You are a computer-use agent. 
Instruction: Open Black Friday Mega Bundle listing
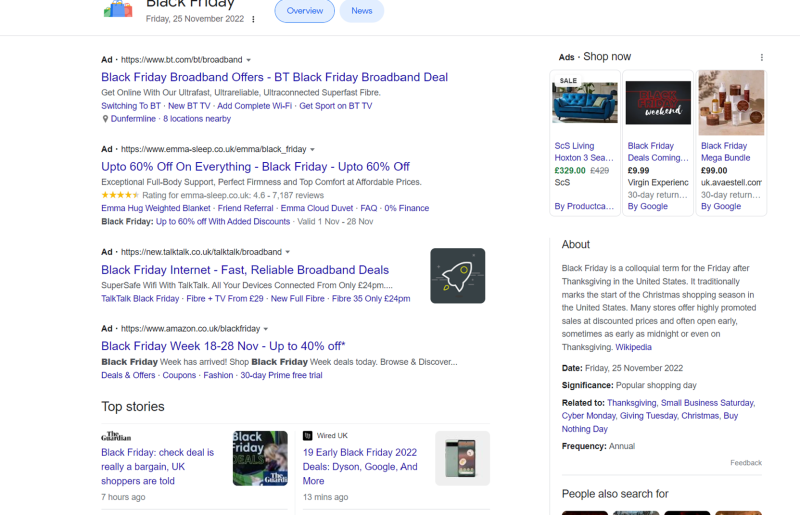[x=726, y=152]
